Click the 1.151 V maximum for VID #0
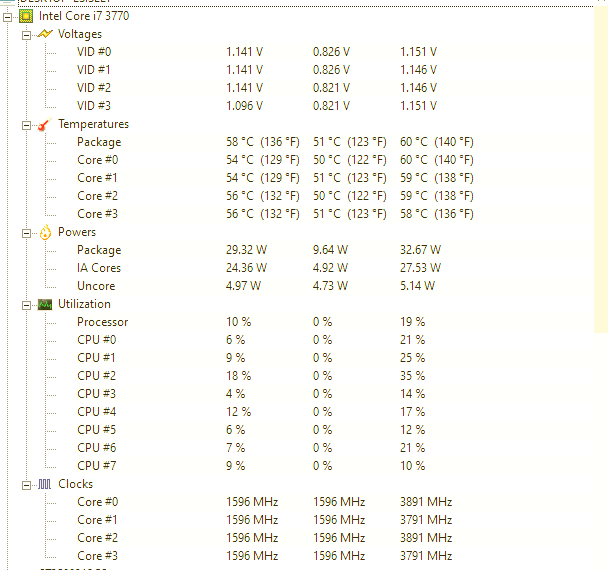The width and height of the screenshot is (608, 570). tap(419, 52)
